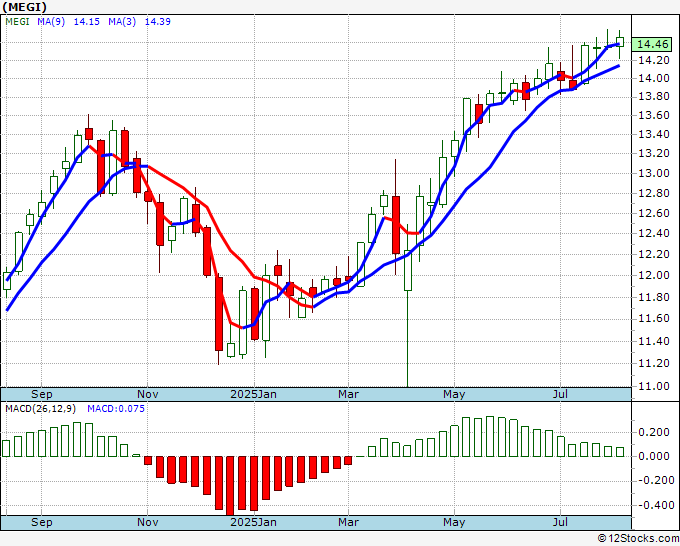Click Mar on the MACD panel date axis

tap(348, 522)
